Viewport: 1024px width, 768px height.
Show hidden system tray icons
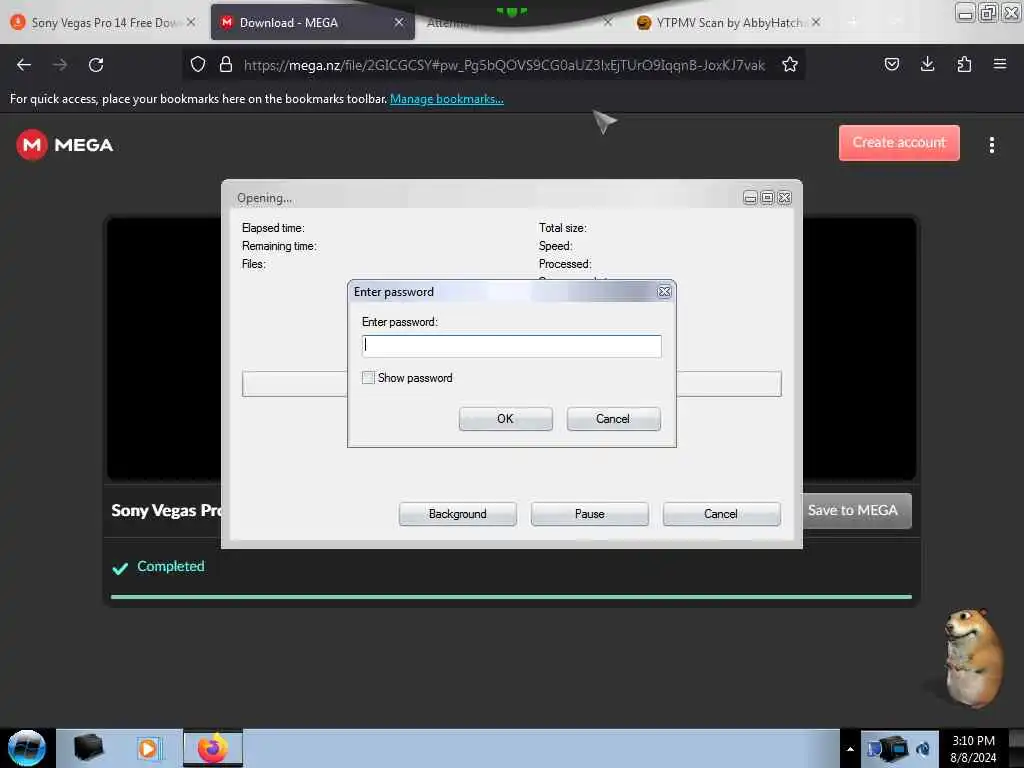click(x=850, y=749)
